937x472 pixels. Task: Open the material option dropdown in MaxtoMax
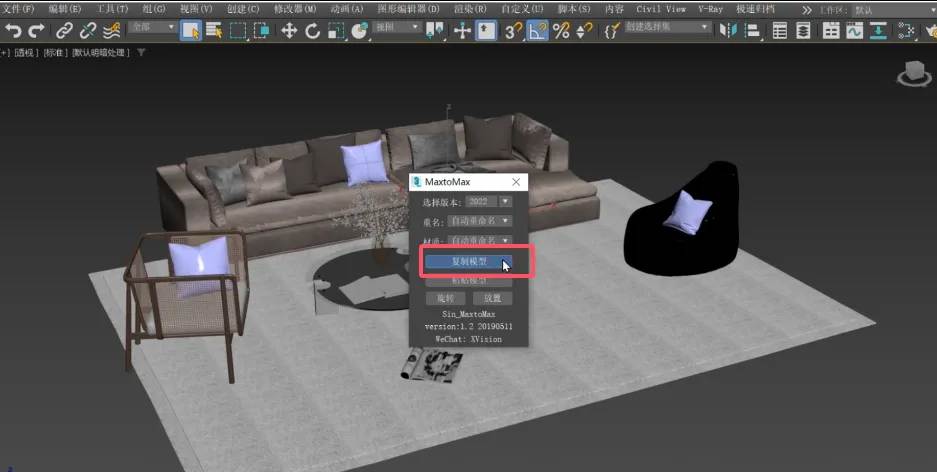480,240
